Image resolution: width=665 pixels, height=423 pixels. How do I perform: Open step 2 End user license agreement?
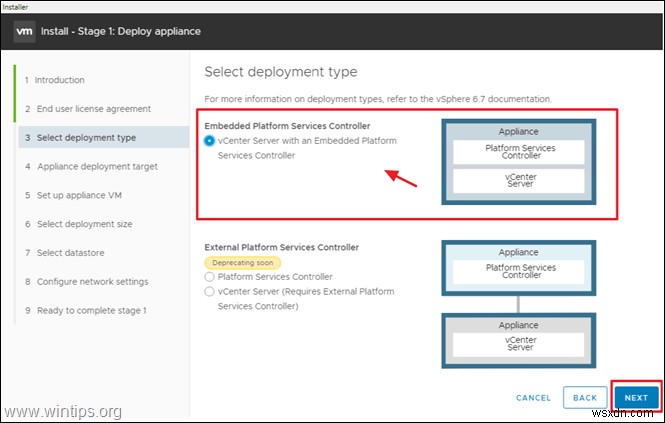click(x=88, y=109)
